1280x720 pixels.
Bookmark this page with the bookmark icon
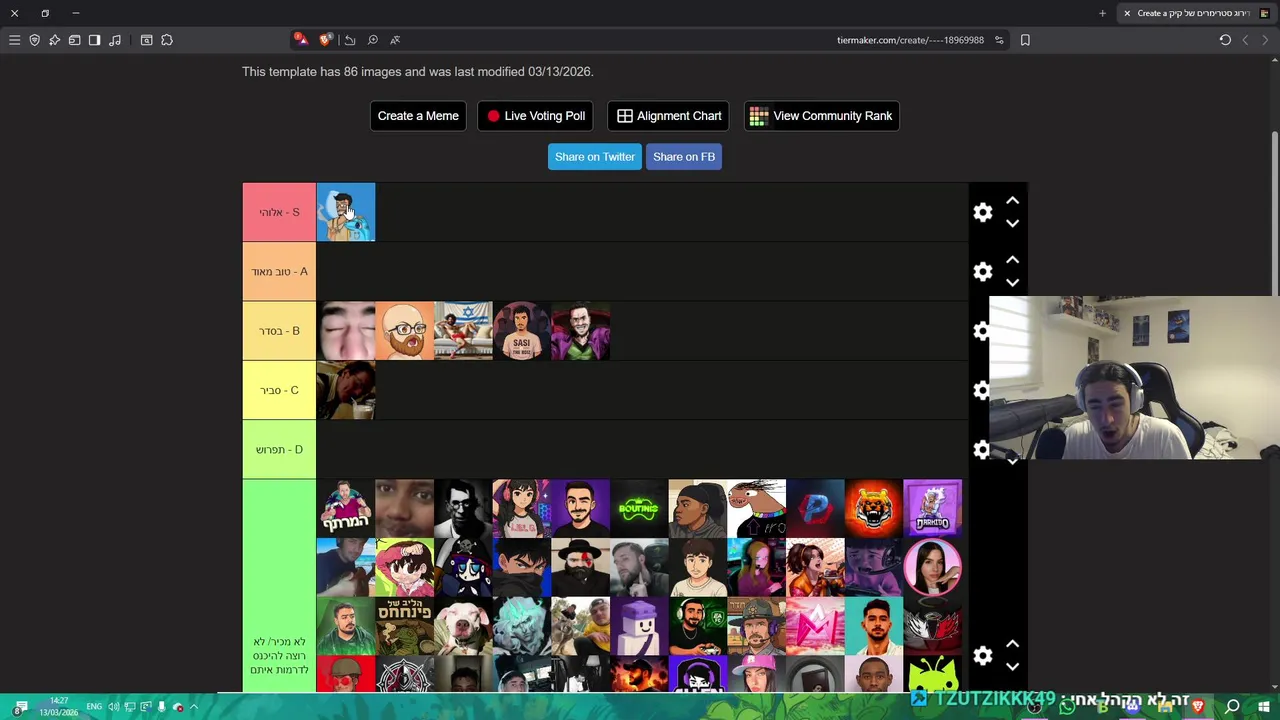point(1025,40)
